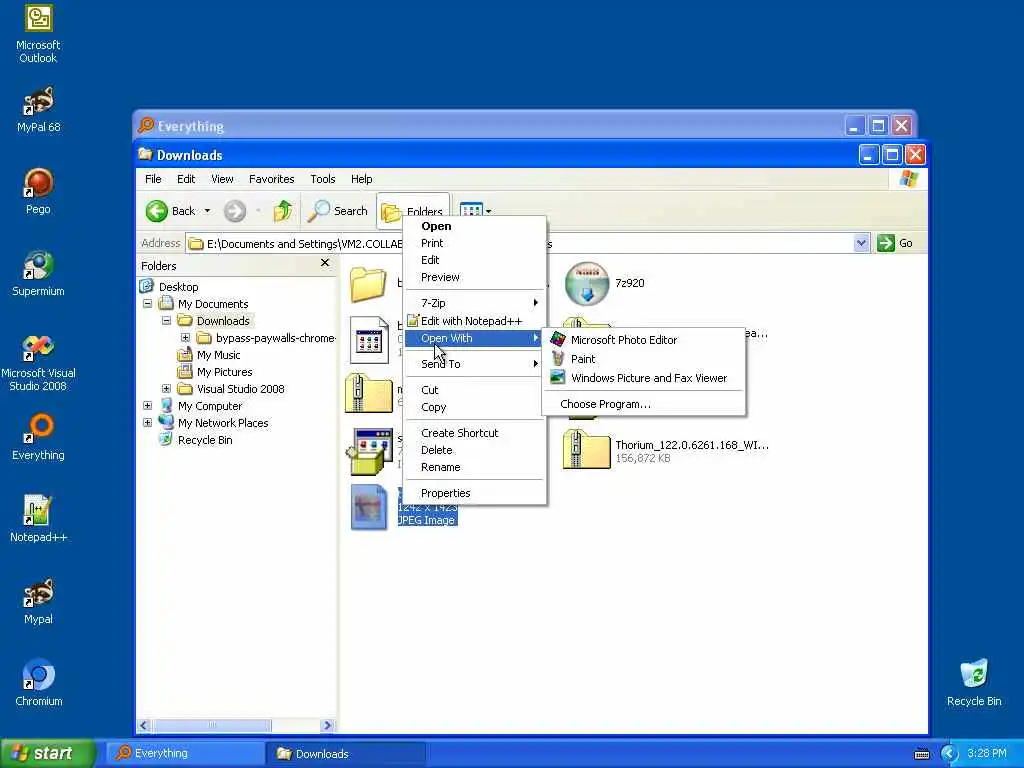Open the Tools menu
This screenshot has width=1024, height=768.
tap(323, 179)
